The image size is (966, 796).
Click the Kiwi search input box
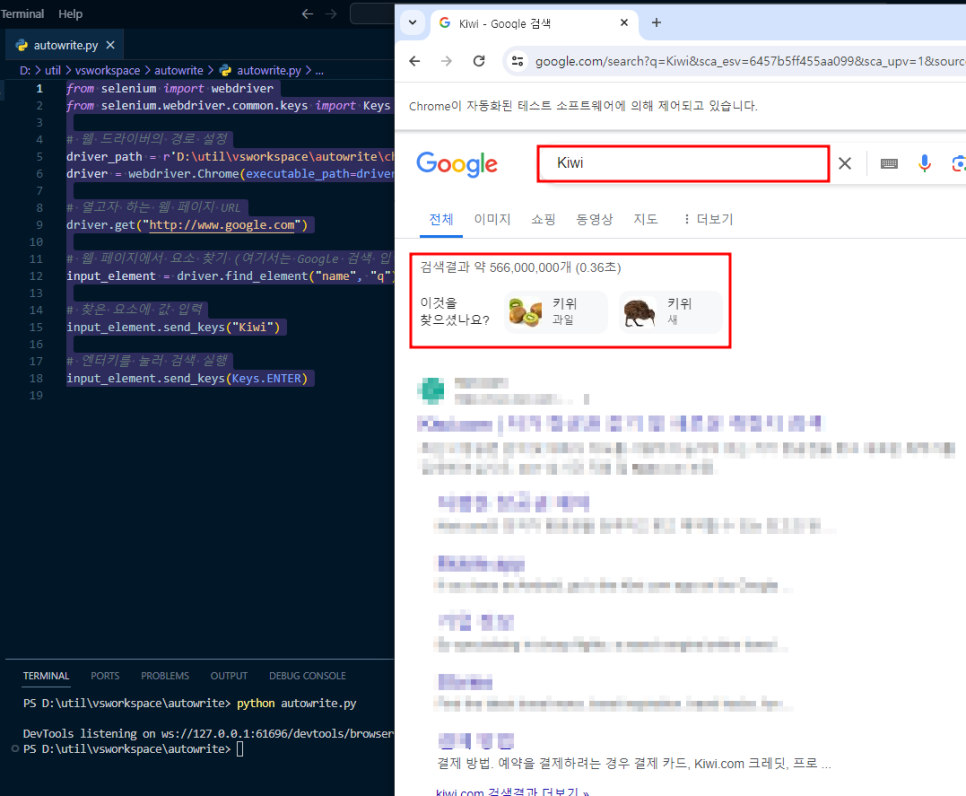point(683,163)
